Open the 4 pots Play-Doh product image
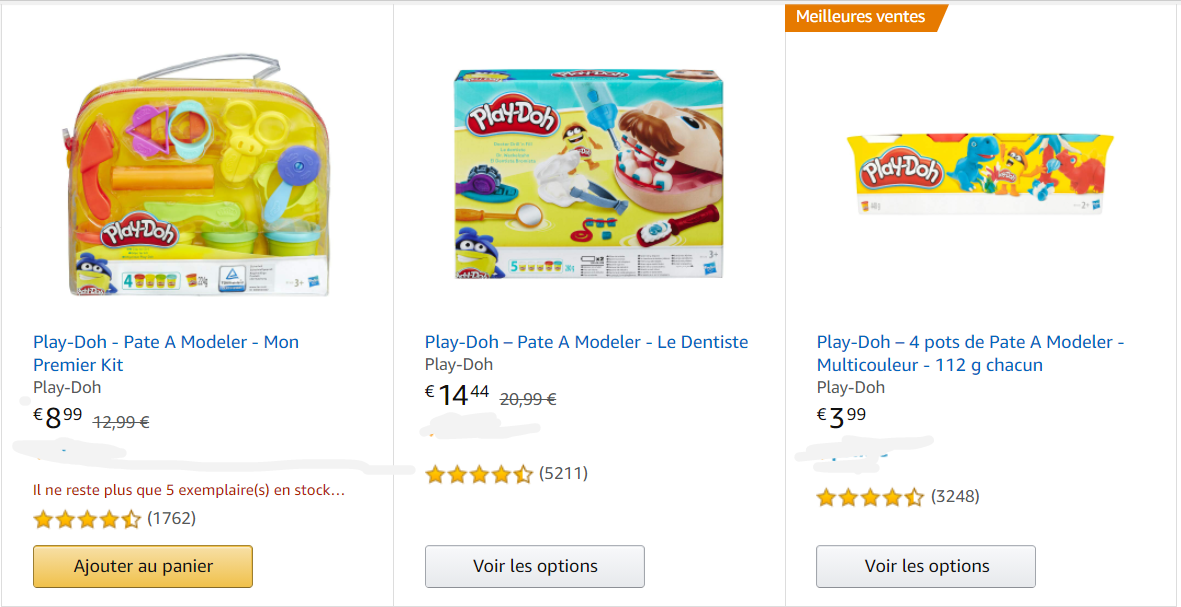1181x607 pixels. [980, 173]
